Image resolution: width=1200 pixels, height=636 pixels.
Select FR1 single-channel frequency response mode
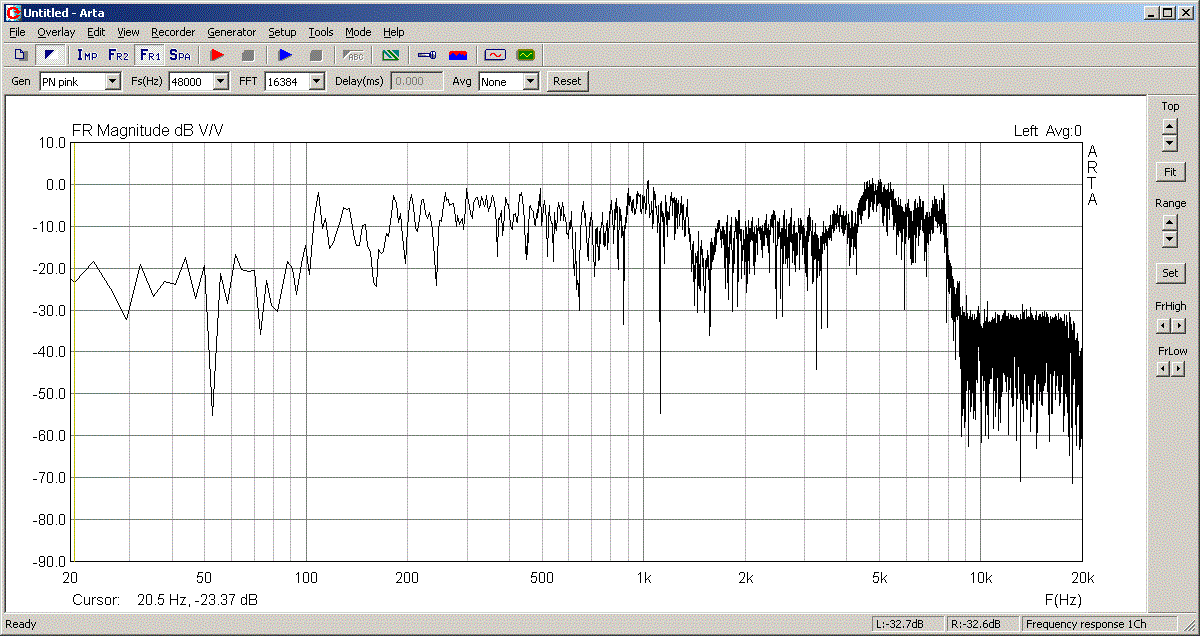click(x=149, y=55)
